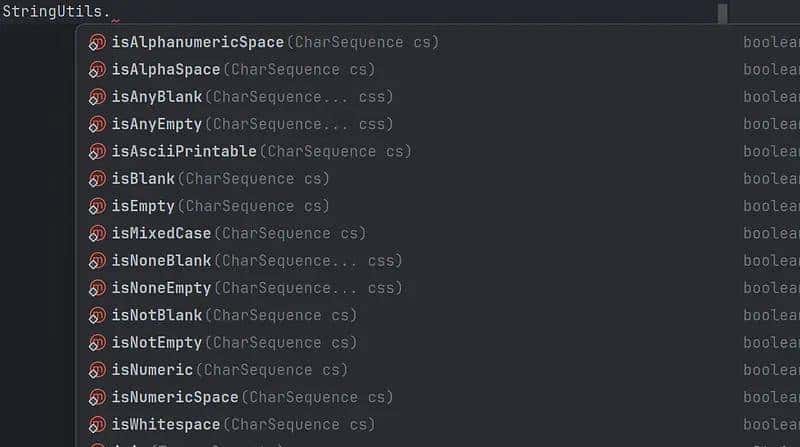800x447 pixels.
Task: Pick isNumericSpace from the suggestions
Action: (x=175, y=397)
